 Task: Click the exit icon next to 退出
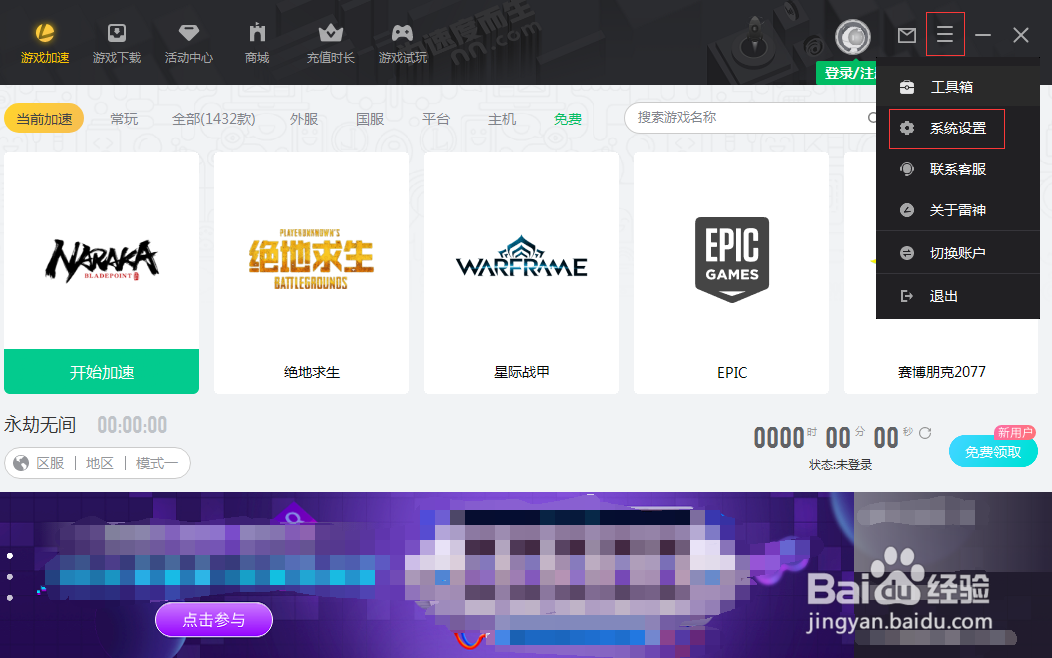[x=907, y=296]
